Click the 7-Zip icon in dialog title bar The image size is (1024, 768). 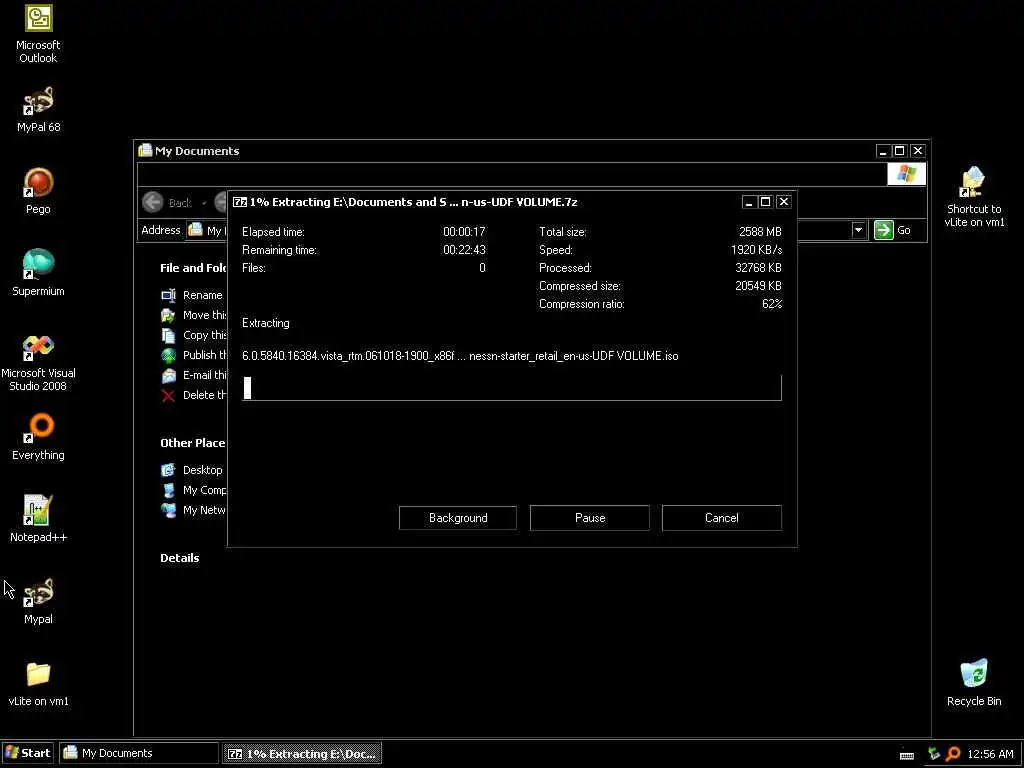pyautogui.click(x=240, y=202)
